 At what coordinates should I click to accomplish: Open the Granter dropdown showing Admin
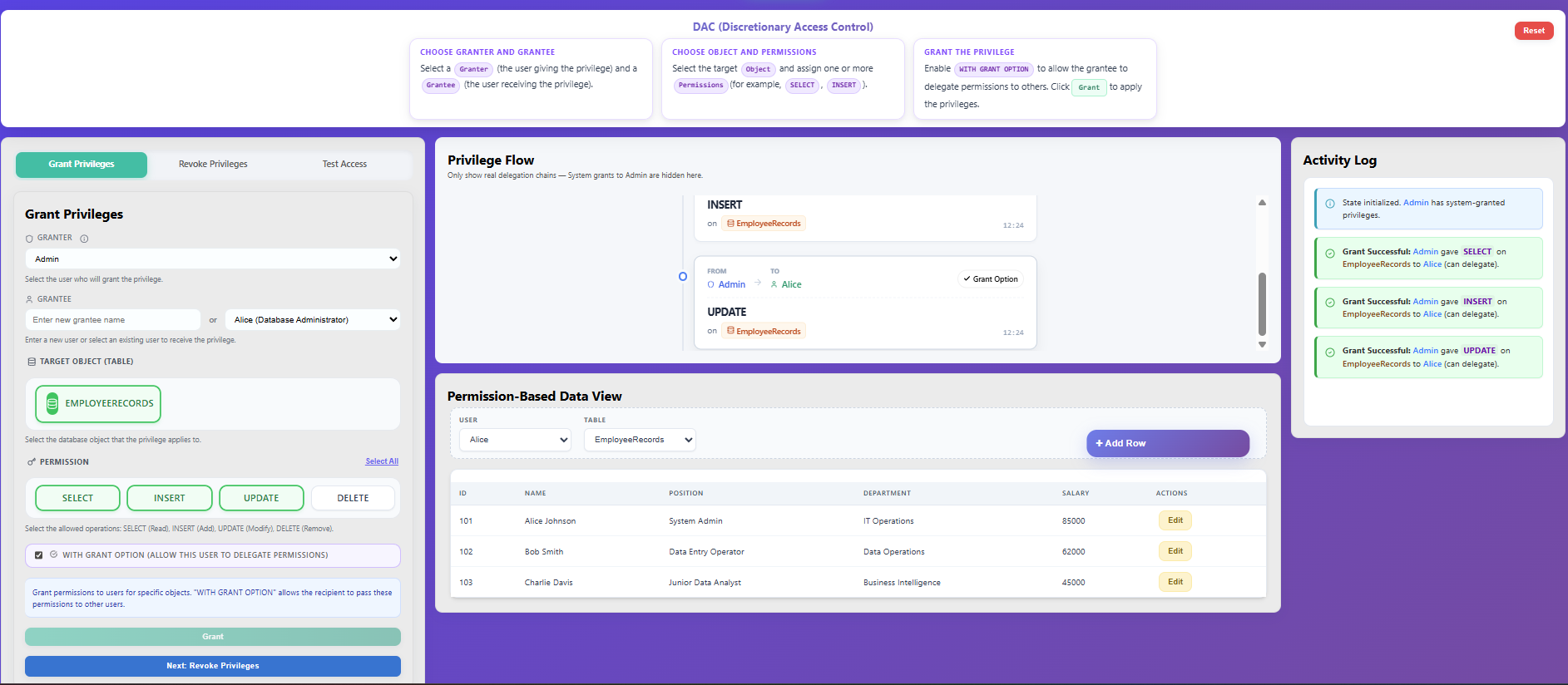click(x=212, y=259)
